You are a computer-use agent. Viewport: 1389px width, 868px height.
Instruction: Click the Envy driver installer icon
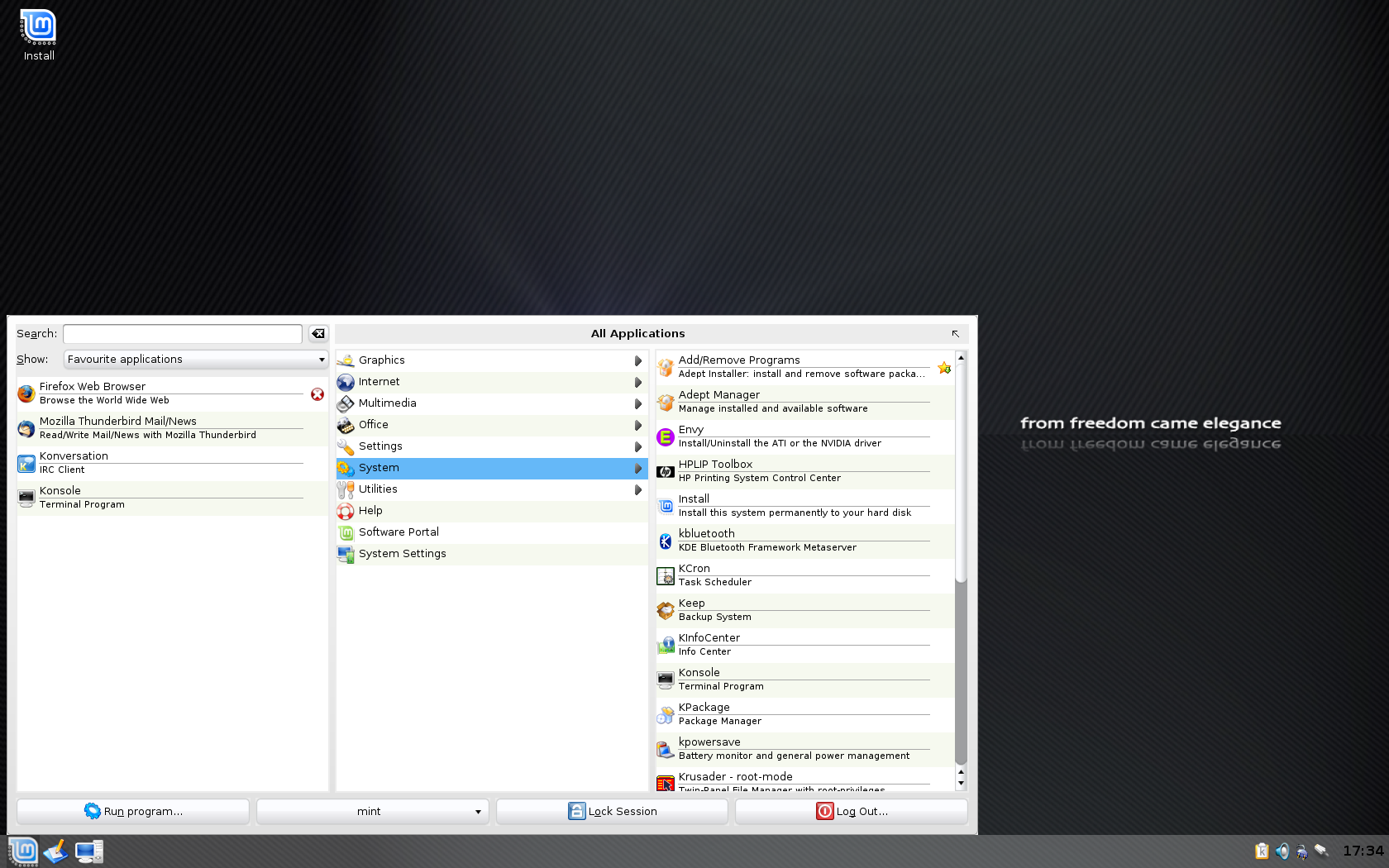666,436
